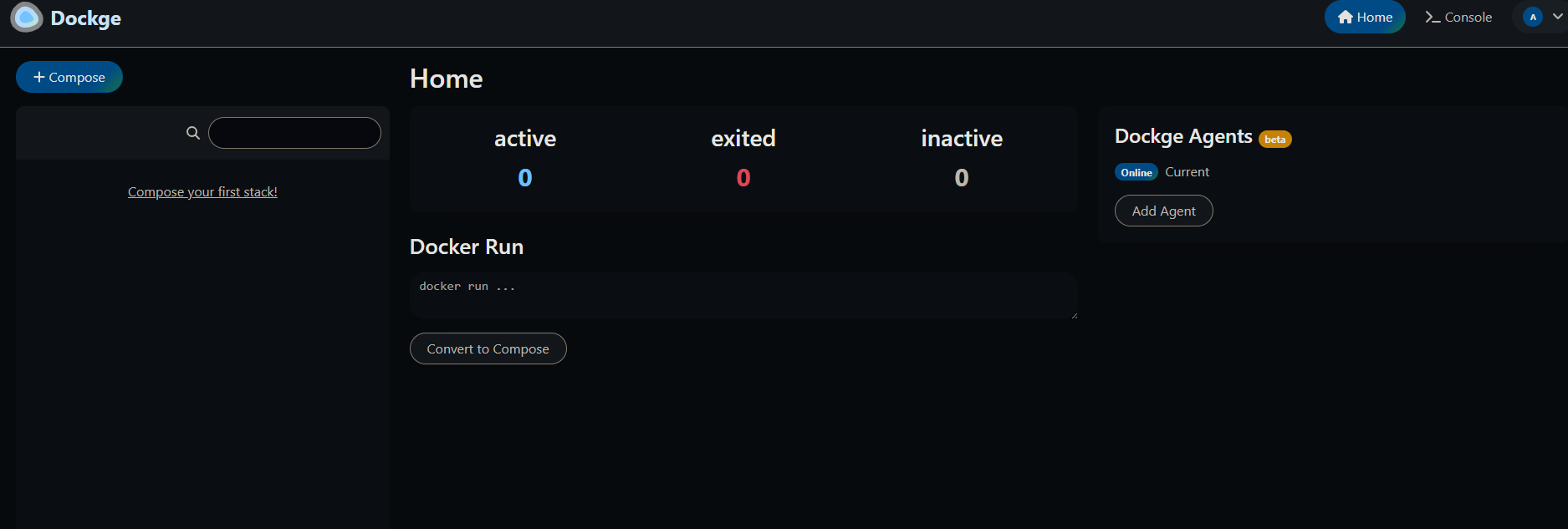Screen dimensions: 1568x529
Task: Open the Compose your first stack link
Action: pyautogui.click(x=202, y=192)
